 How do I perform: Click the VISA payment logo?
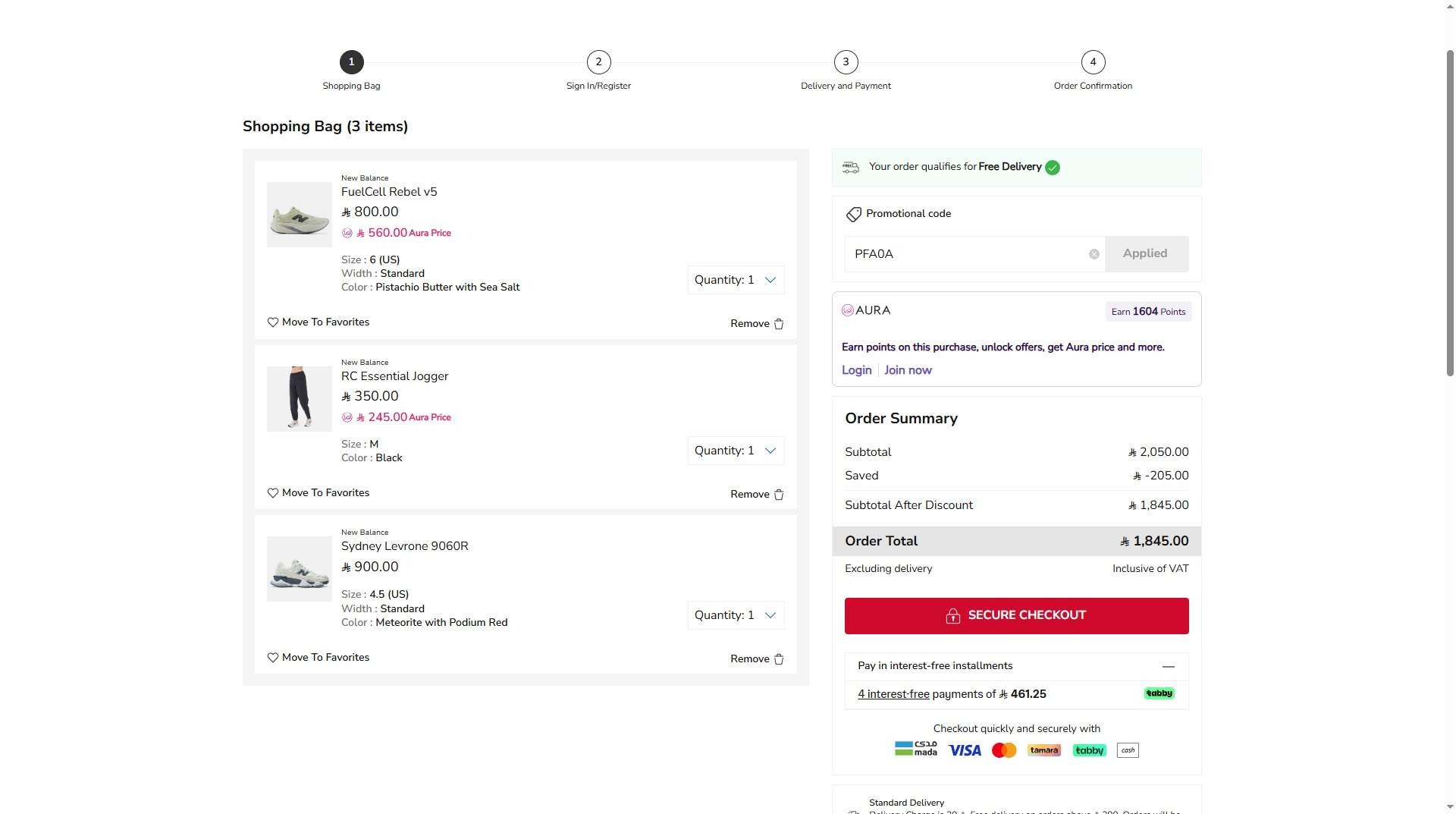coord(965,750)
